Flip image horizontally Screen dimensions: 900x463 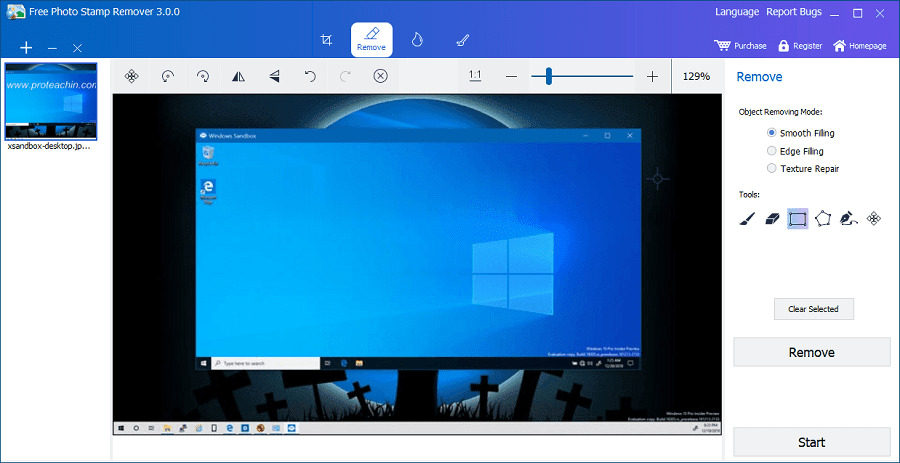tap(239, 76)
